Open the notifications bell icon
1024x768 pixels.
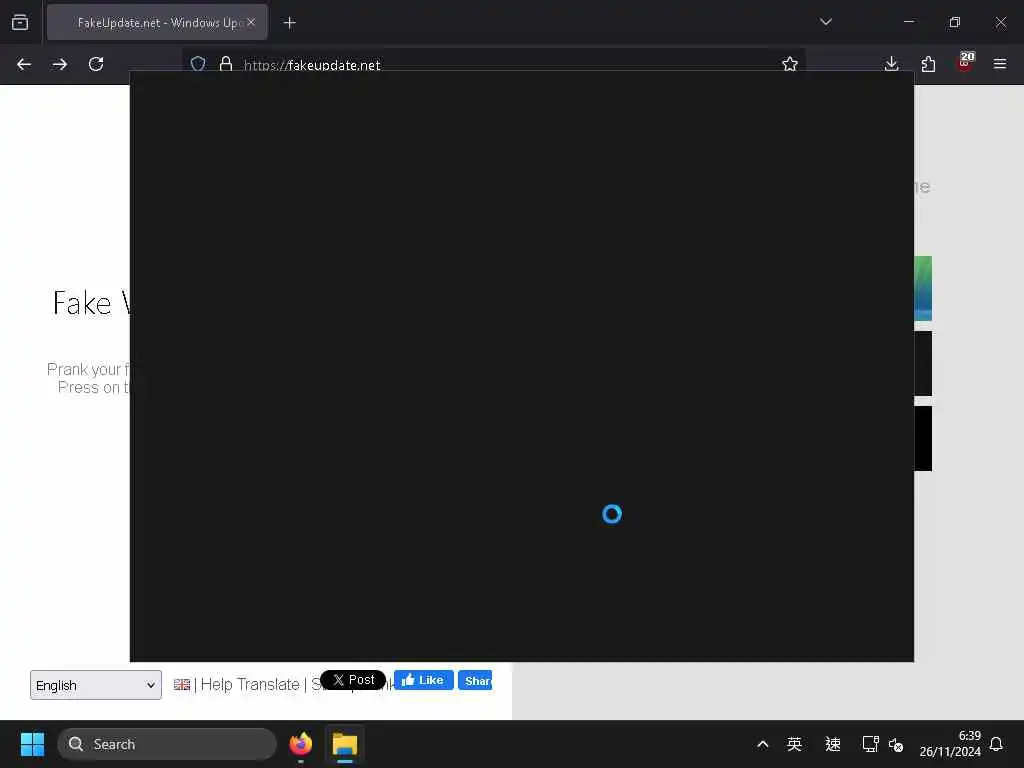point(996,744)
